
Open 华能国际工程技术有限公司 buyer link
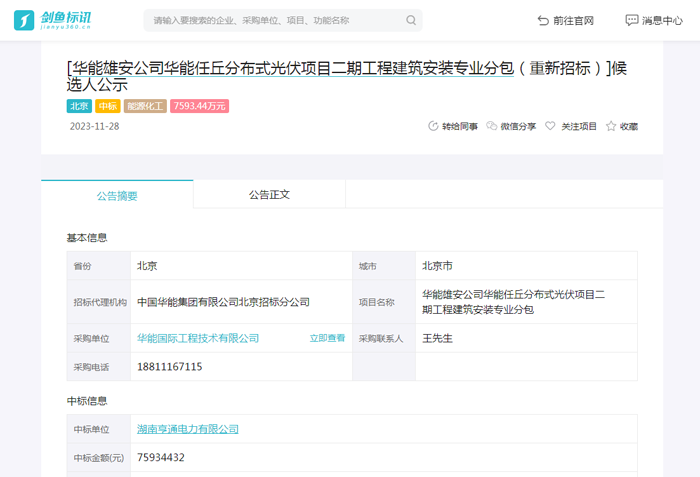[198, 338]
